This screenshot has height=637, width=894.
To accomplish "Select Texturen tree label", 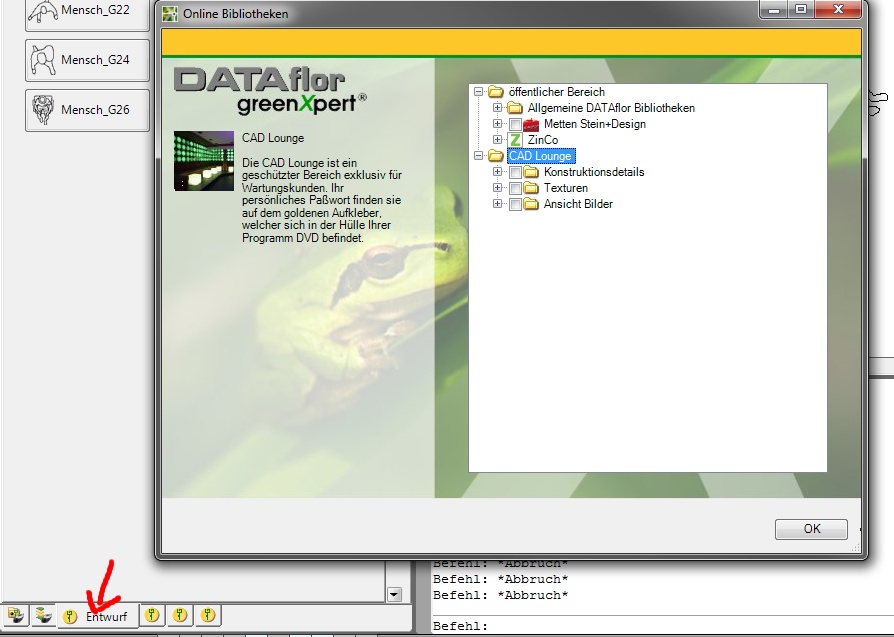I will click(566, 188).
